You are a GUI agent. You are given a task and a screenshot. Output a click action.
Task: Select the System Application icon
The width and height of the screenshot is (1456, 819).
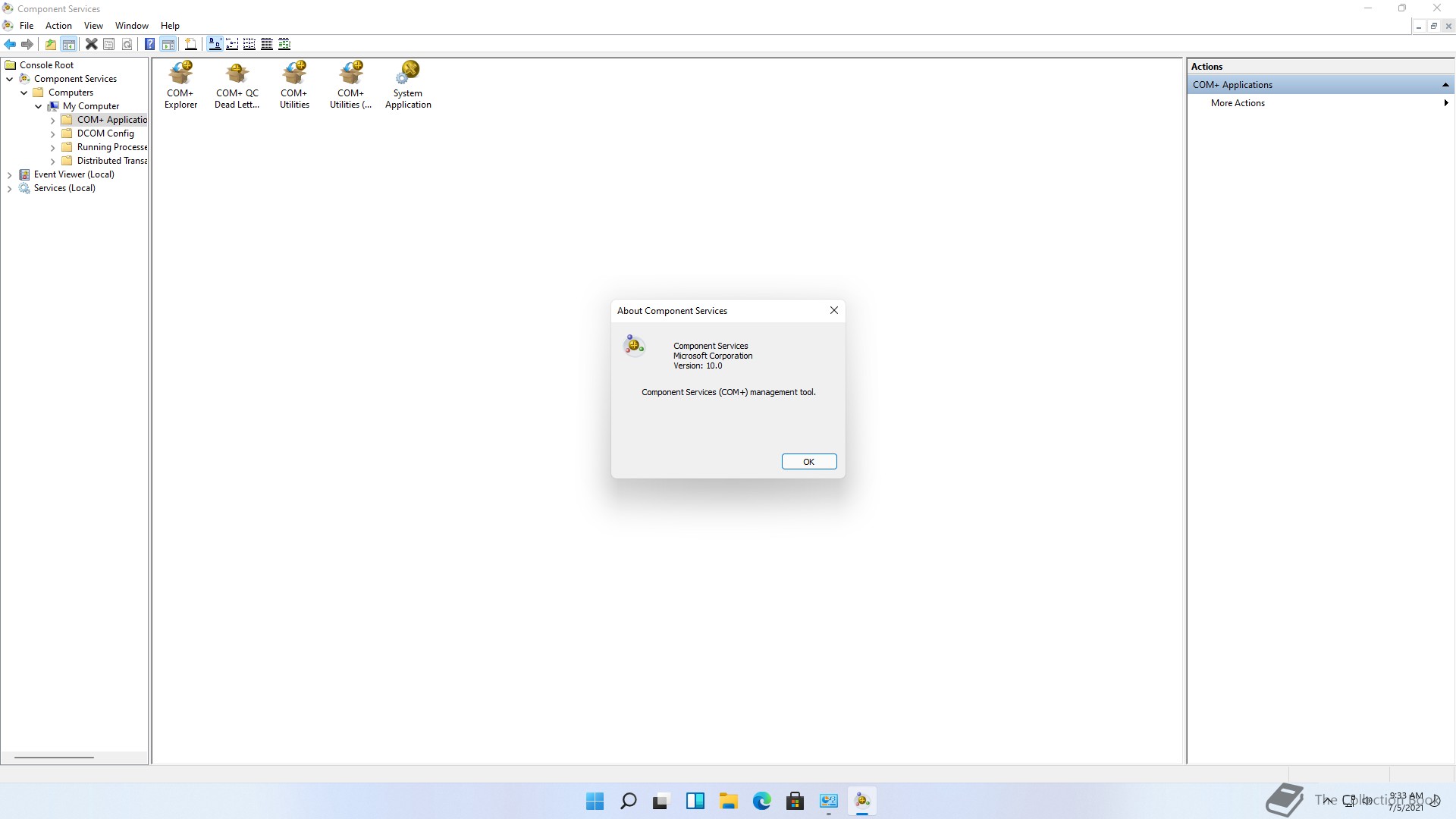408,85
